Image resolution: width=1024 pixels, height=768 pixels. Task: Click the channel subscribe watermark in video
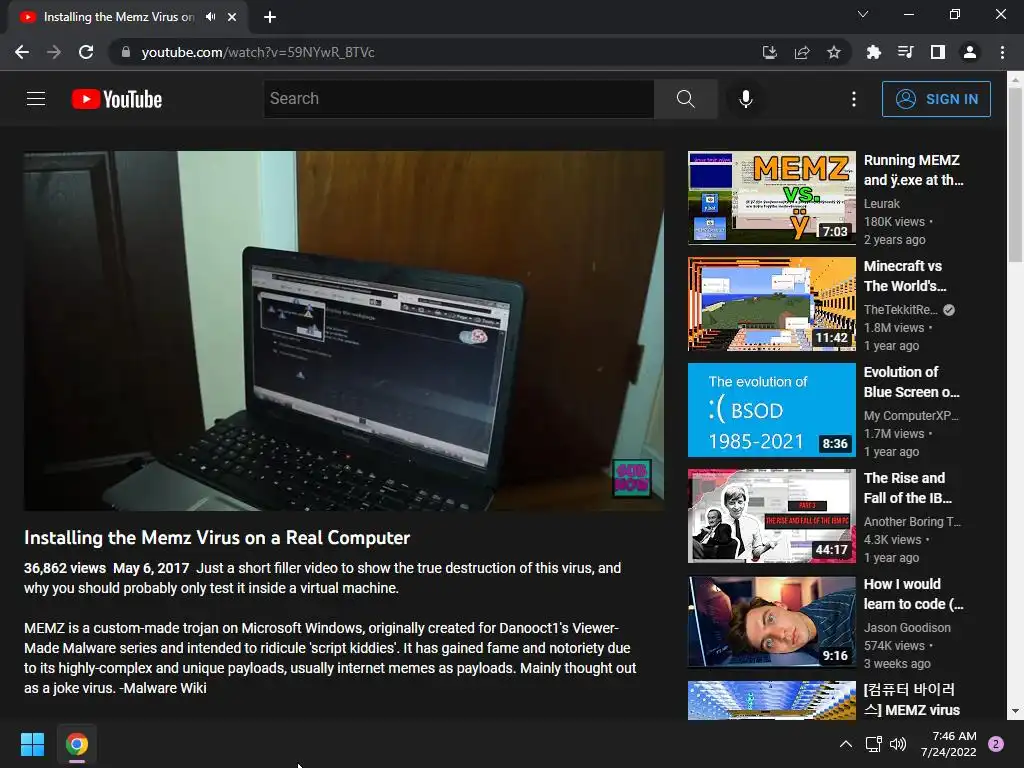tap(632, 478)
